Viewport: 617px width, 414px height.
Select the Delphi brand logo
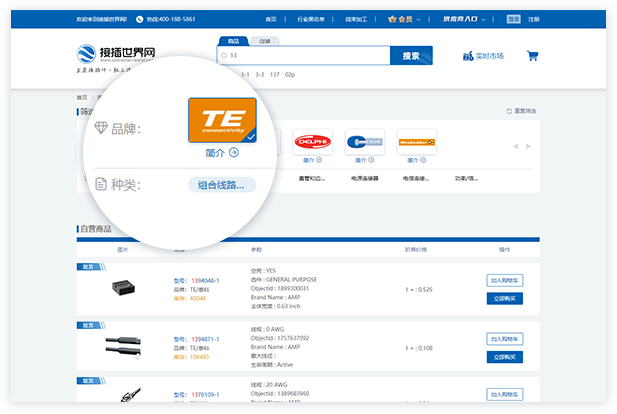pos(313,142)
